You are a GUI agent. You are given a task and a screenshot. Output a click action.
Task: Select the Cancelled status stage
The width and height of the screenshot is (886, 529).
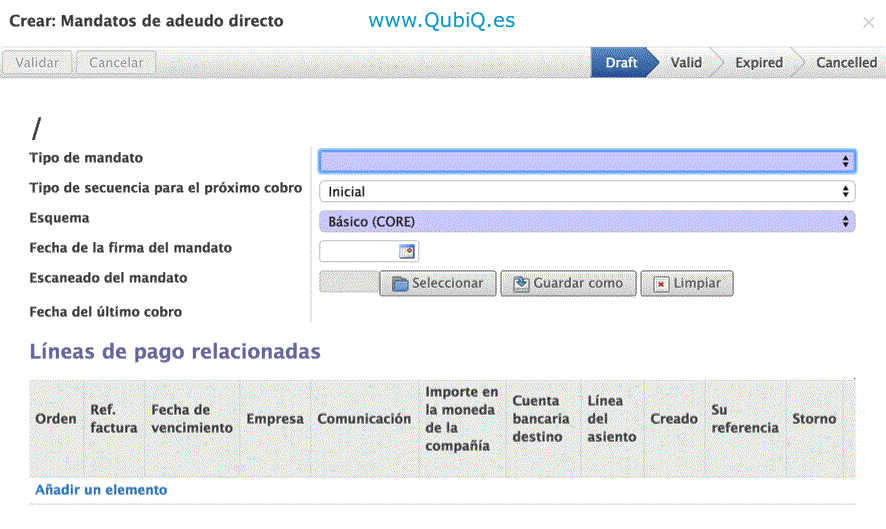click(x=846, y=62)
